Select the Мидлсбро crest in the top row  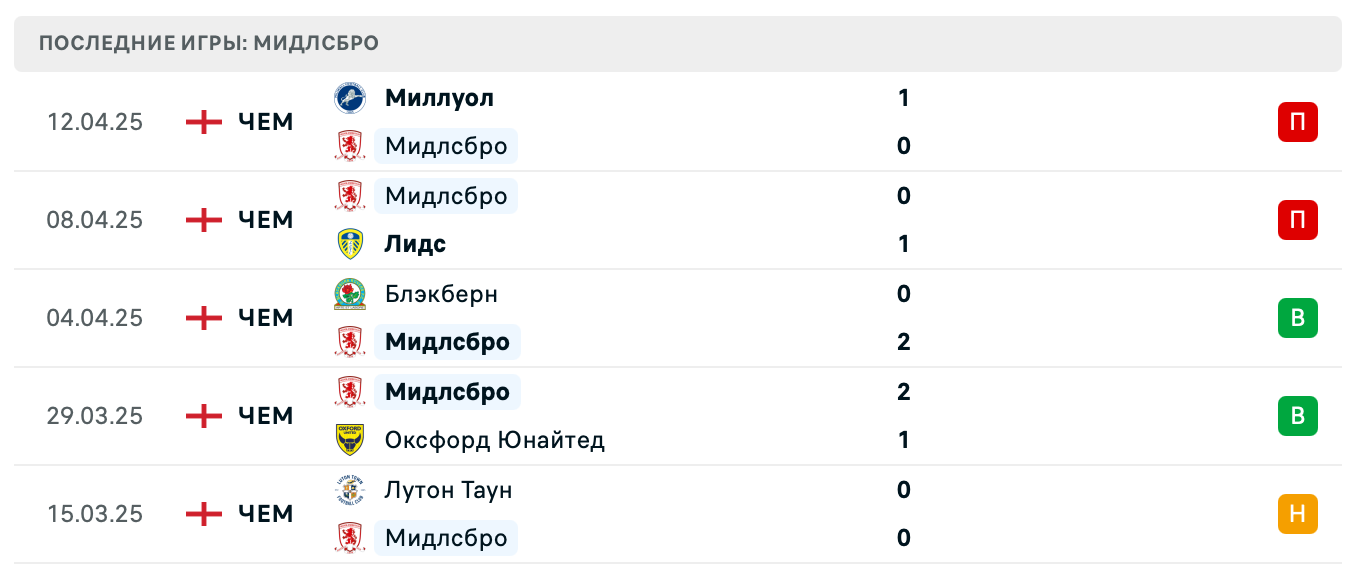pos(349,146)
